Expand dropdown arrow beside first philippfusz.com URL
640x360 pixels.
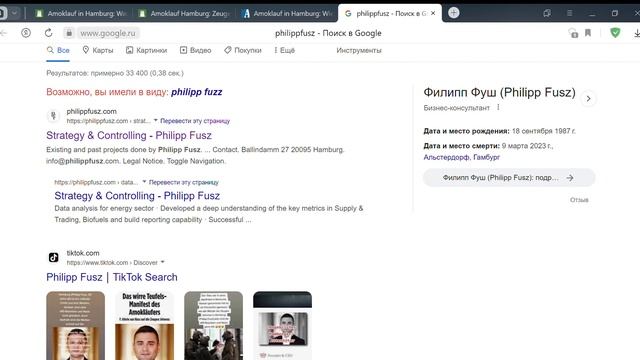[x=156, y=120]
